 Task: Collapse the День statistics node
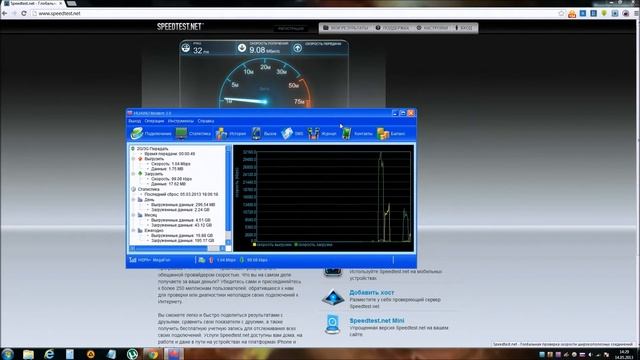pyautogui.click(x=133, y=200)
